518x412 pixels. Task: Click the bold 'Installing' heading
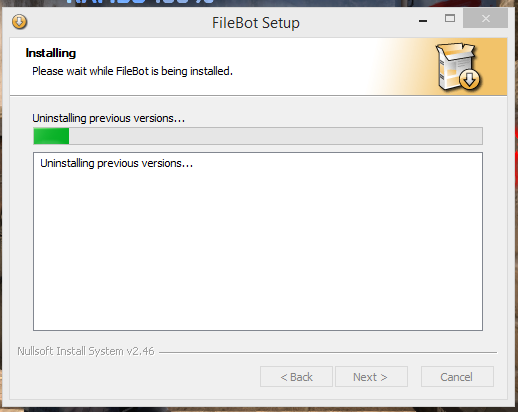pos(51,53)
